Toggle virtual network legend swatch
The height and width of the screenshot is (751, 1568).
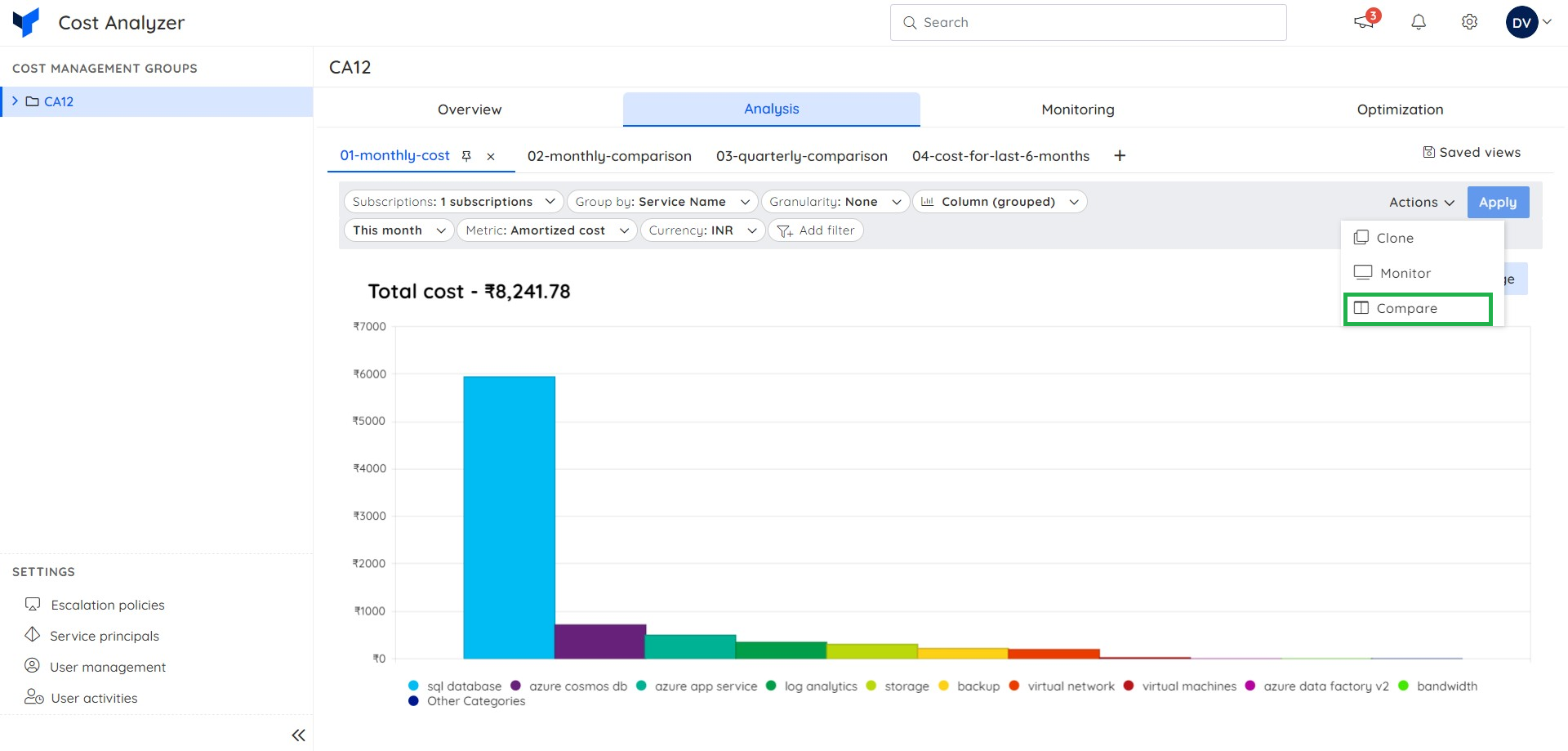click(x=1014, y=686)
